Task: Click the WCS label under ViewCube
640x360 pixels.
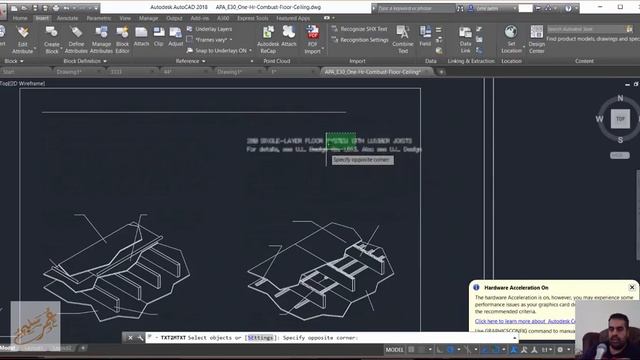Action: coord(620,155)
